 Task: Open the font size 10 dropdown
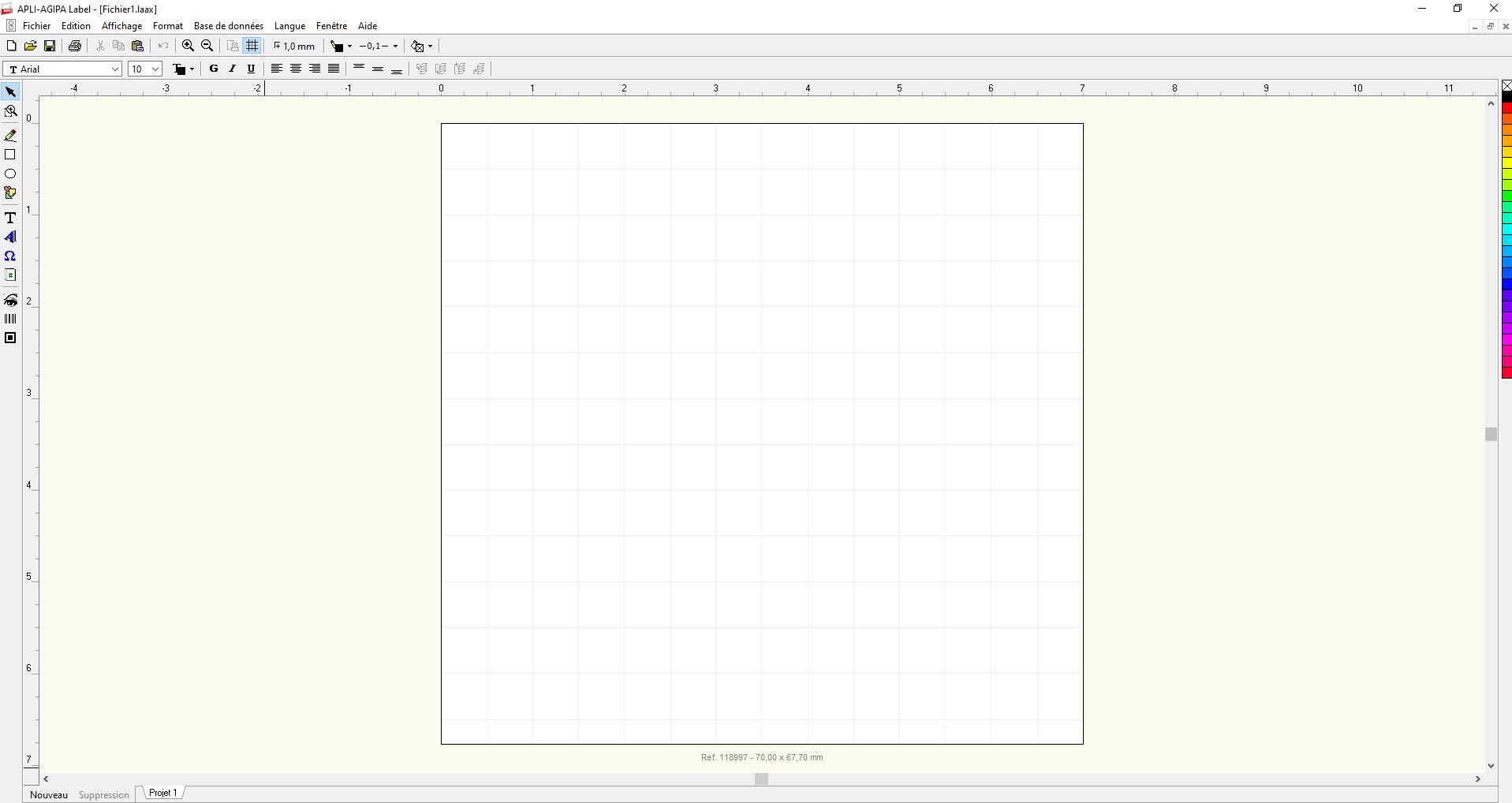coord(155,69)
